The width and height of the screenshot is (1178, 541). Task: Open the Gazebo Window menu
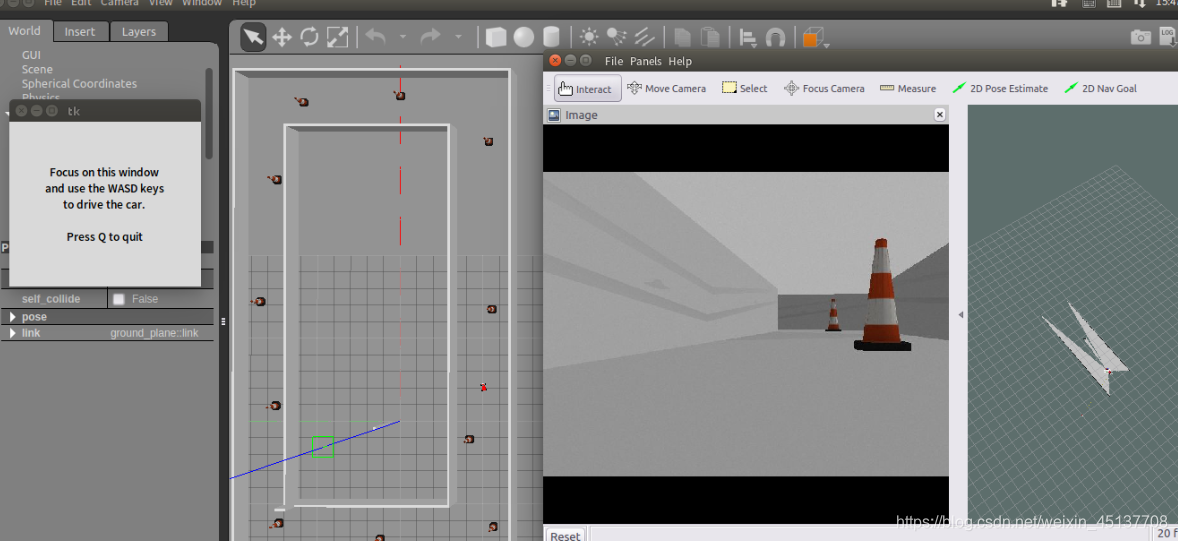[x=201, y=3]
